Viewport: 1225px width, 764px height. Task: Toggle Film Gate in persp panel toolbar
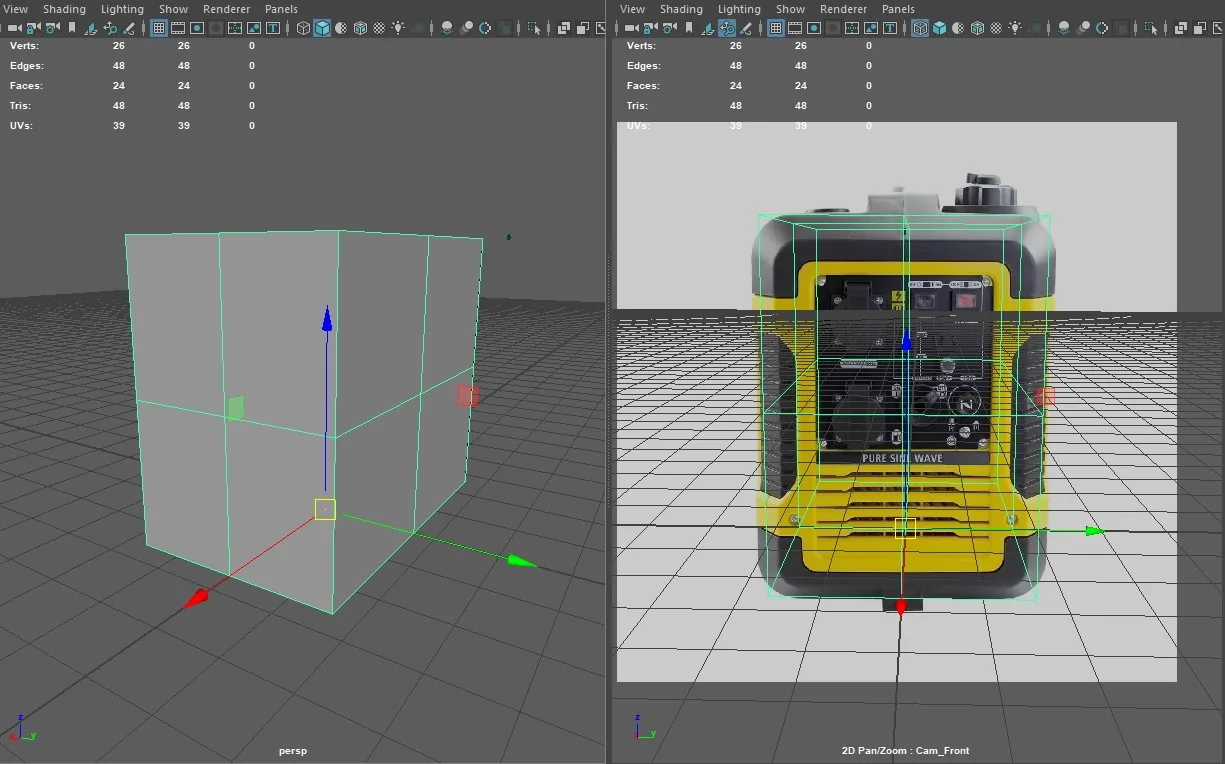pyautogui.click(x=178, y=29)
